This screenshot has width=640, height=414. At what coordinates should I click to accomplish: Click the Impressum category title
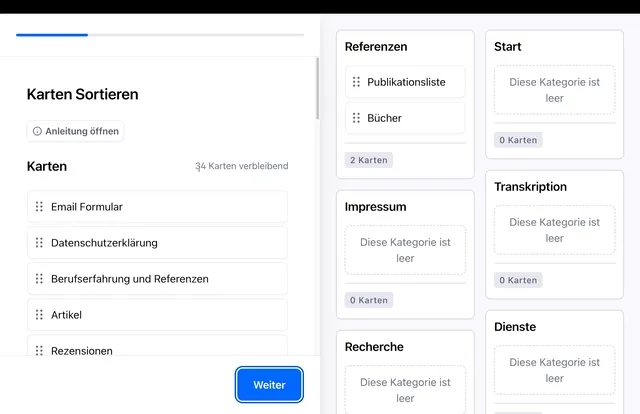pyautogui.click(x=375, y=207)
